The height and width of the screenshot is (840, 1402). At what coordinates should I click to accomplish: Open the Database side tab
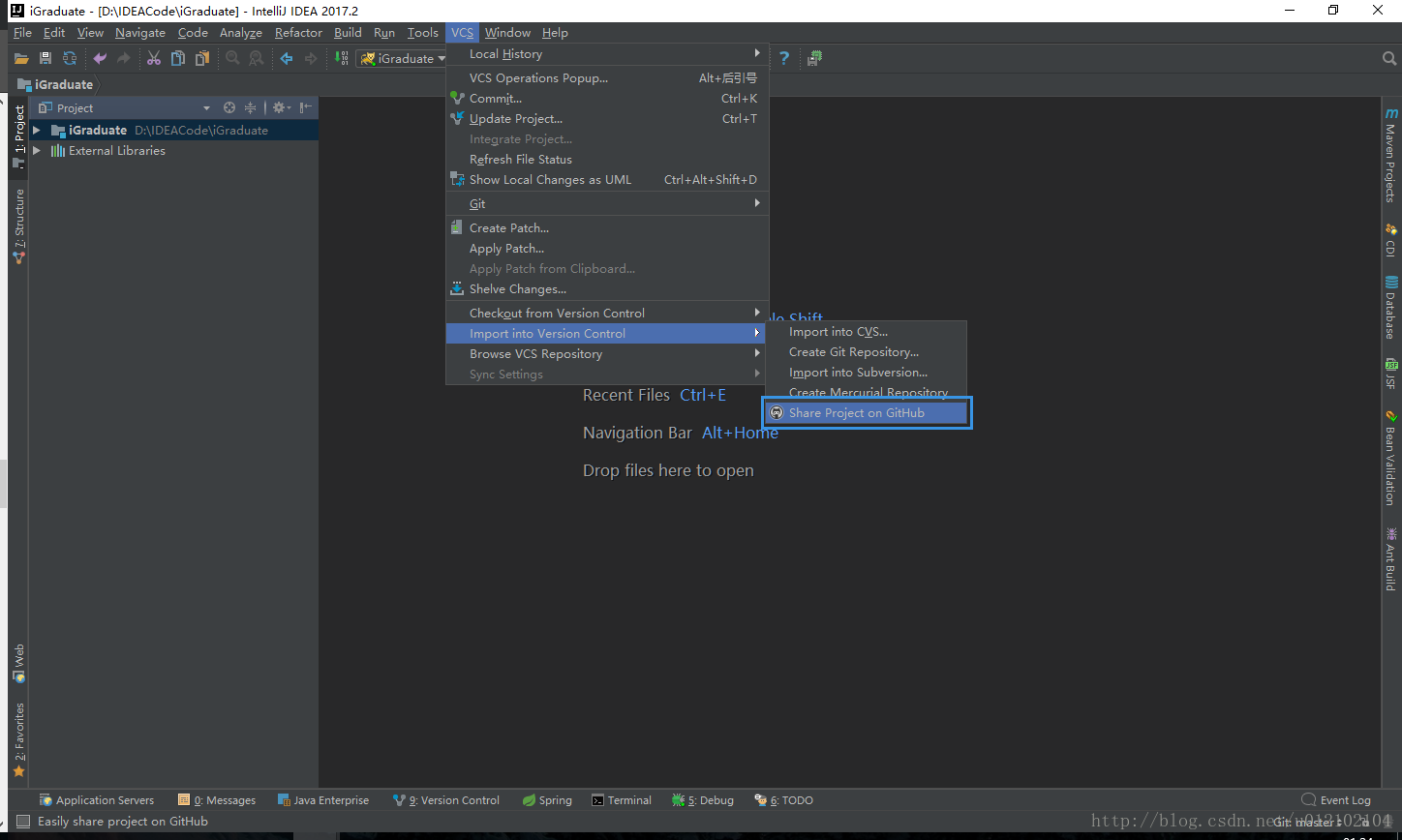1391,308
